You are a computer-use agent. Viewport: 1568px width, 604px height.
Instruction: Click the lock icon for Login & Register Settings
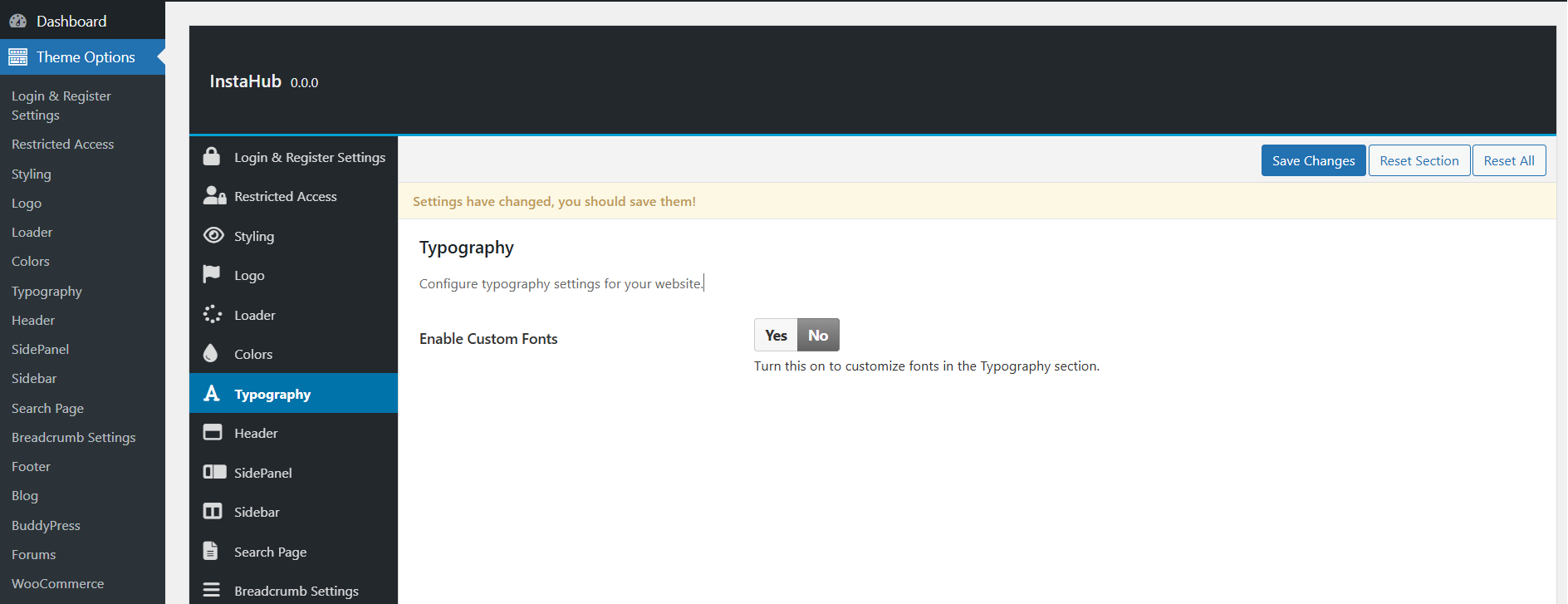point(212,156)
